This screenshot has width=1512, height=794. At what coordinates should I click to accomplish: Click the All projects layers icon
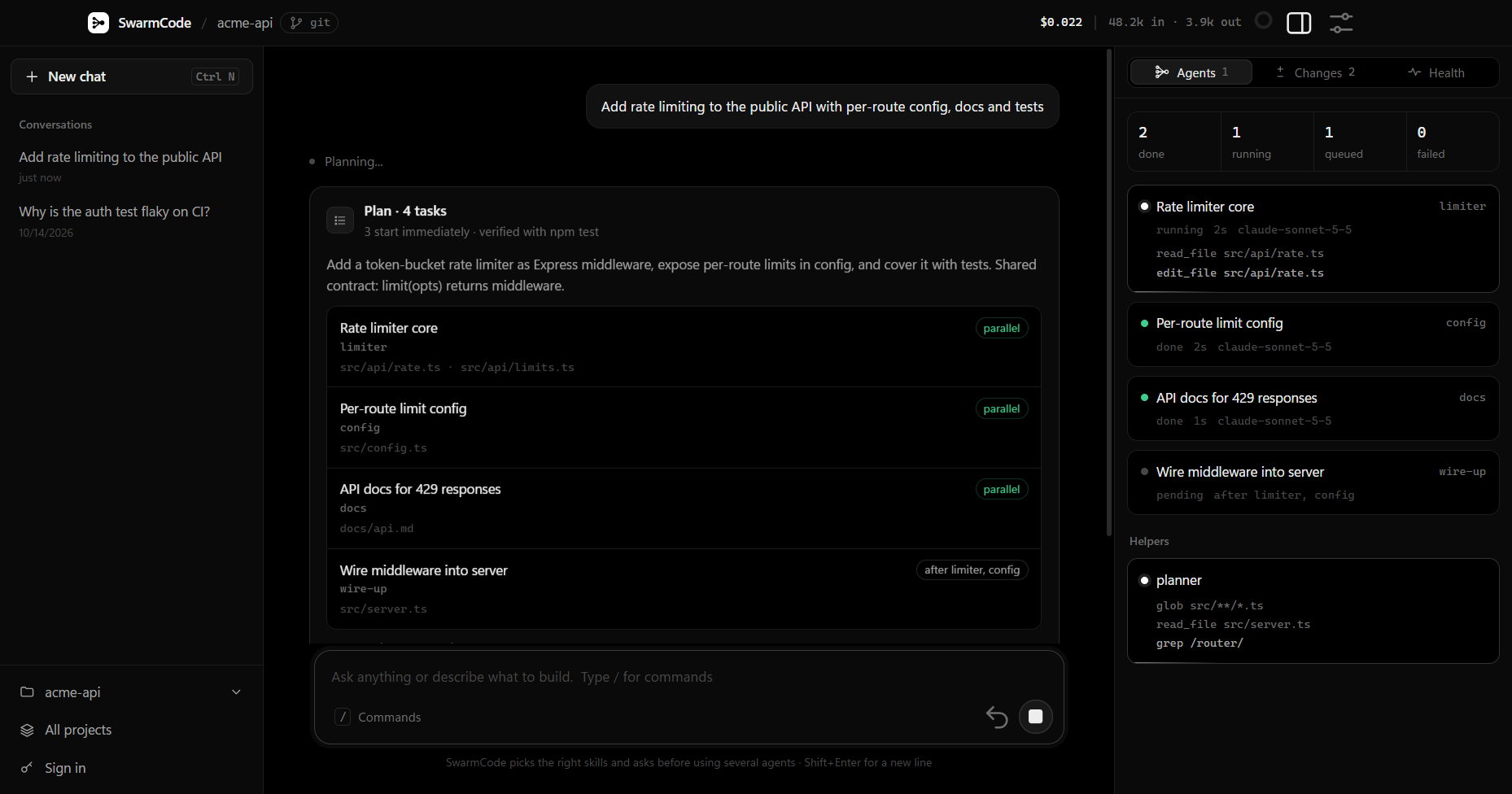coord(27,730)
